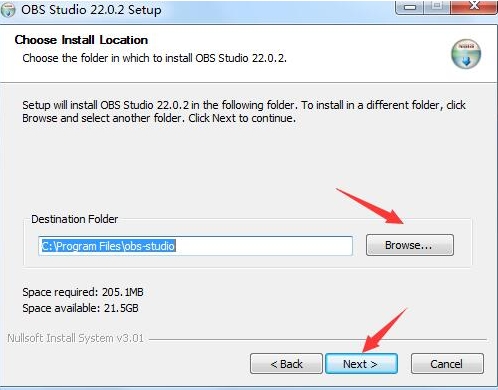Click the disabled maximize window button
The image size is (498, 390).
pyautogui.click(x=437, y=6)
